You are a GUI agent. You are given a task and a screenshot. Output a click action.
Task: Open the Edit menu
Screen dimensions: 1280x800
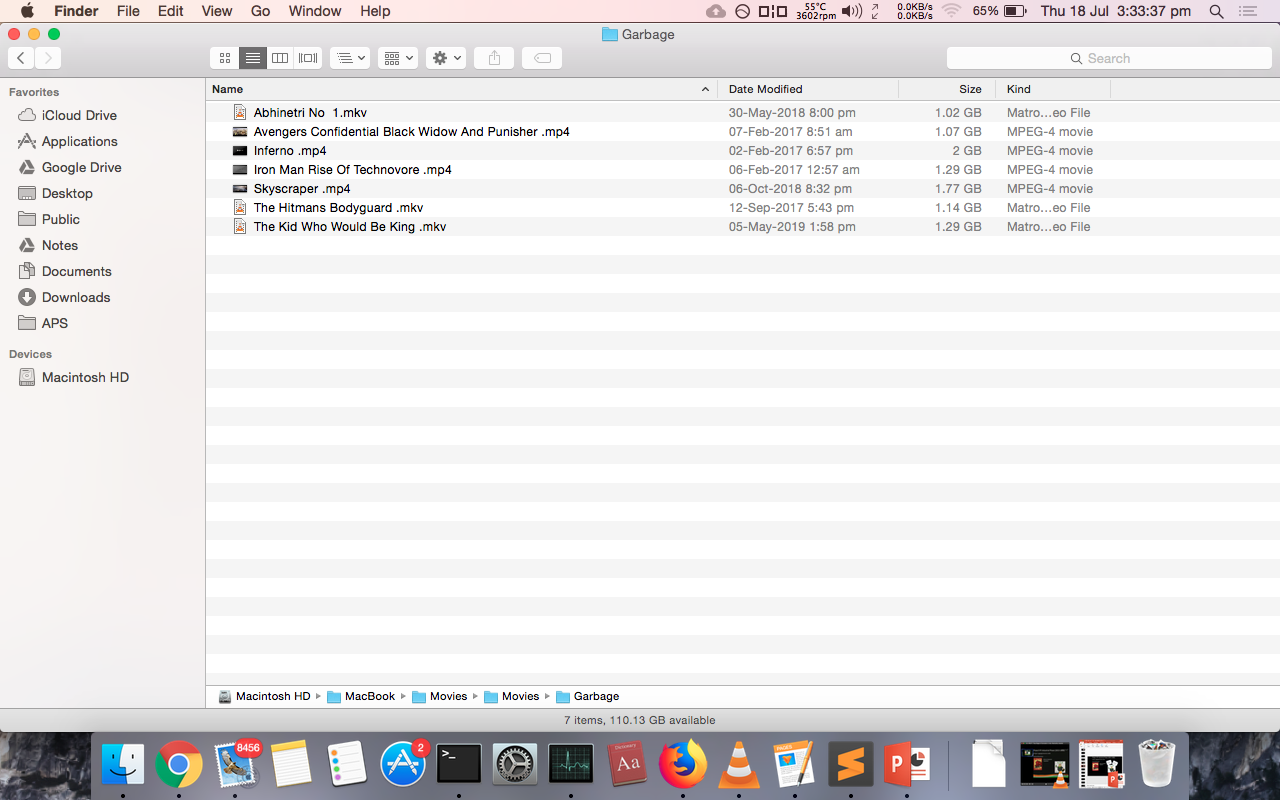(170, 11)
